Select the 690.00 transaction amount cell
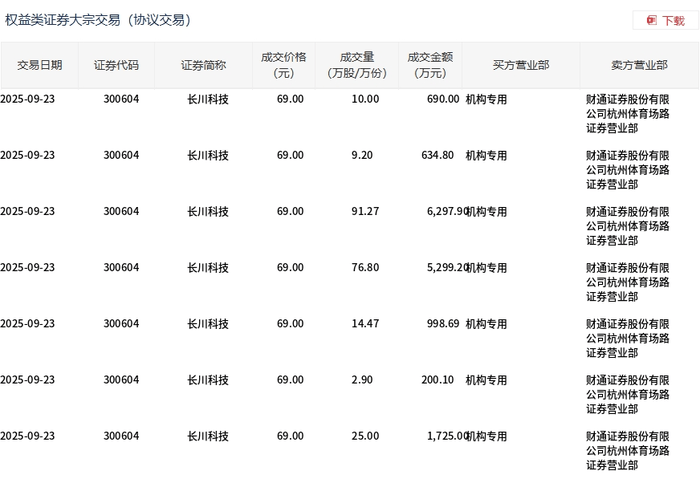This screenshot has width=700, height=483. [441, 100]
